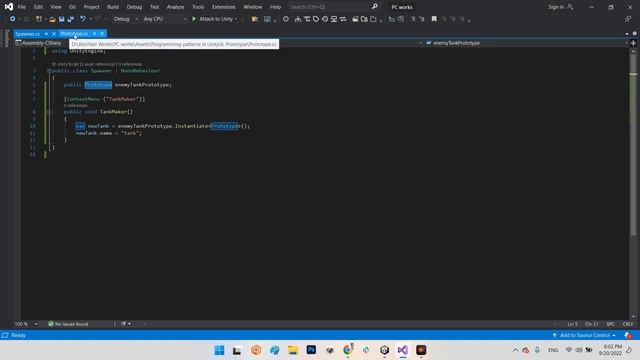Click the Visual Studio taskbar icon

pyautogui.click(x=402, y=350)
